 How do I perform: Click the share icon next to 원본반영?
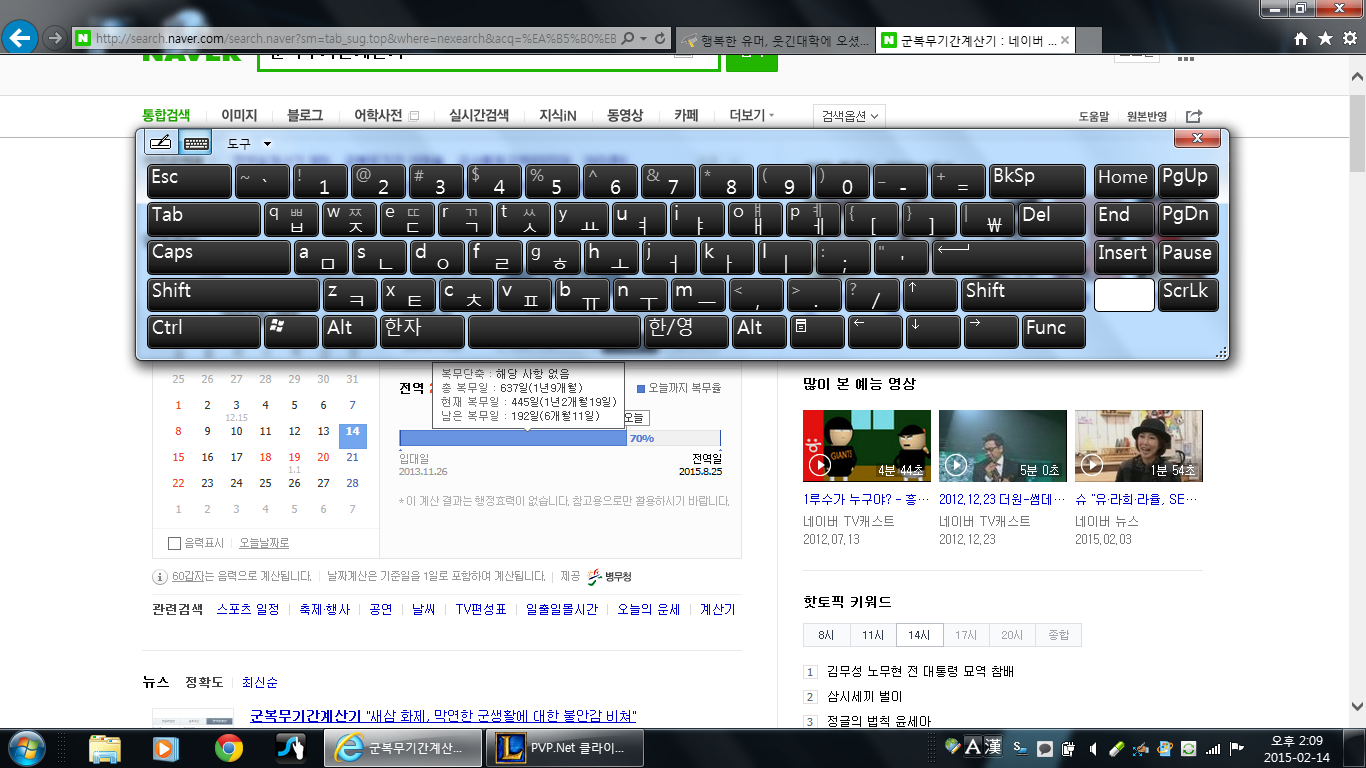pos(1194,116)
